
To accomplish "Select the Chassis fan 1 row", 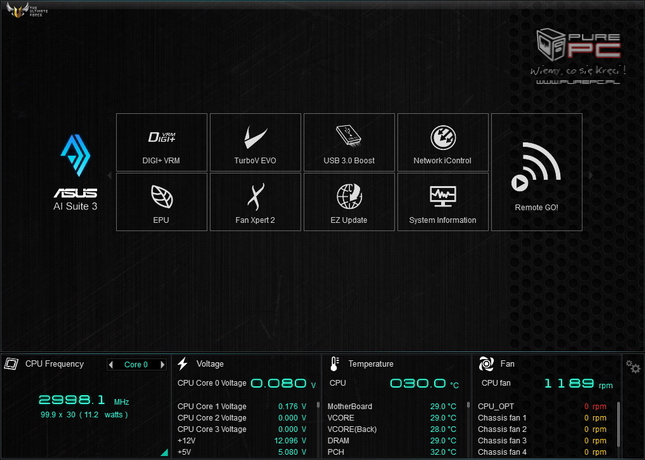I will 542,418.
